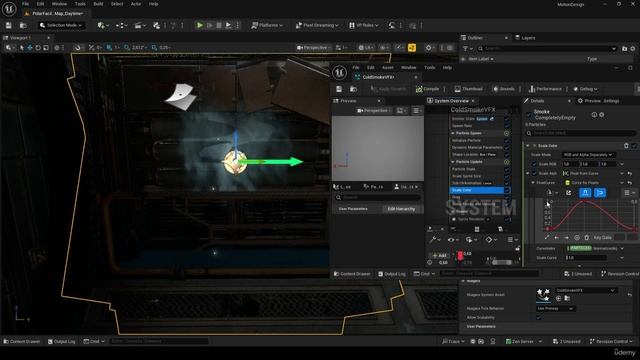Switch to the Preview Settings tab in Niagara

[598, 101]
